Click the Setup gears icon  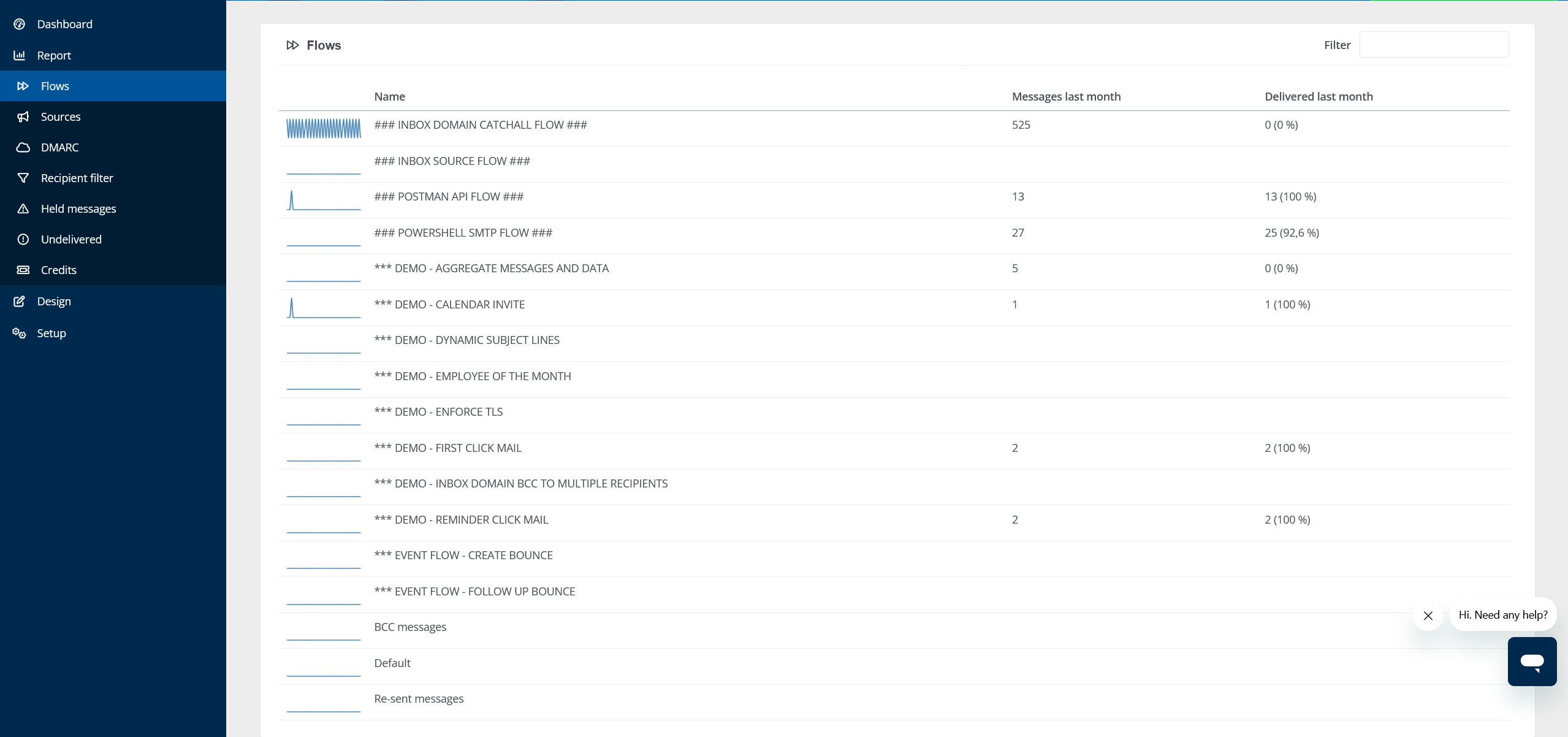20,333
